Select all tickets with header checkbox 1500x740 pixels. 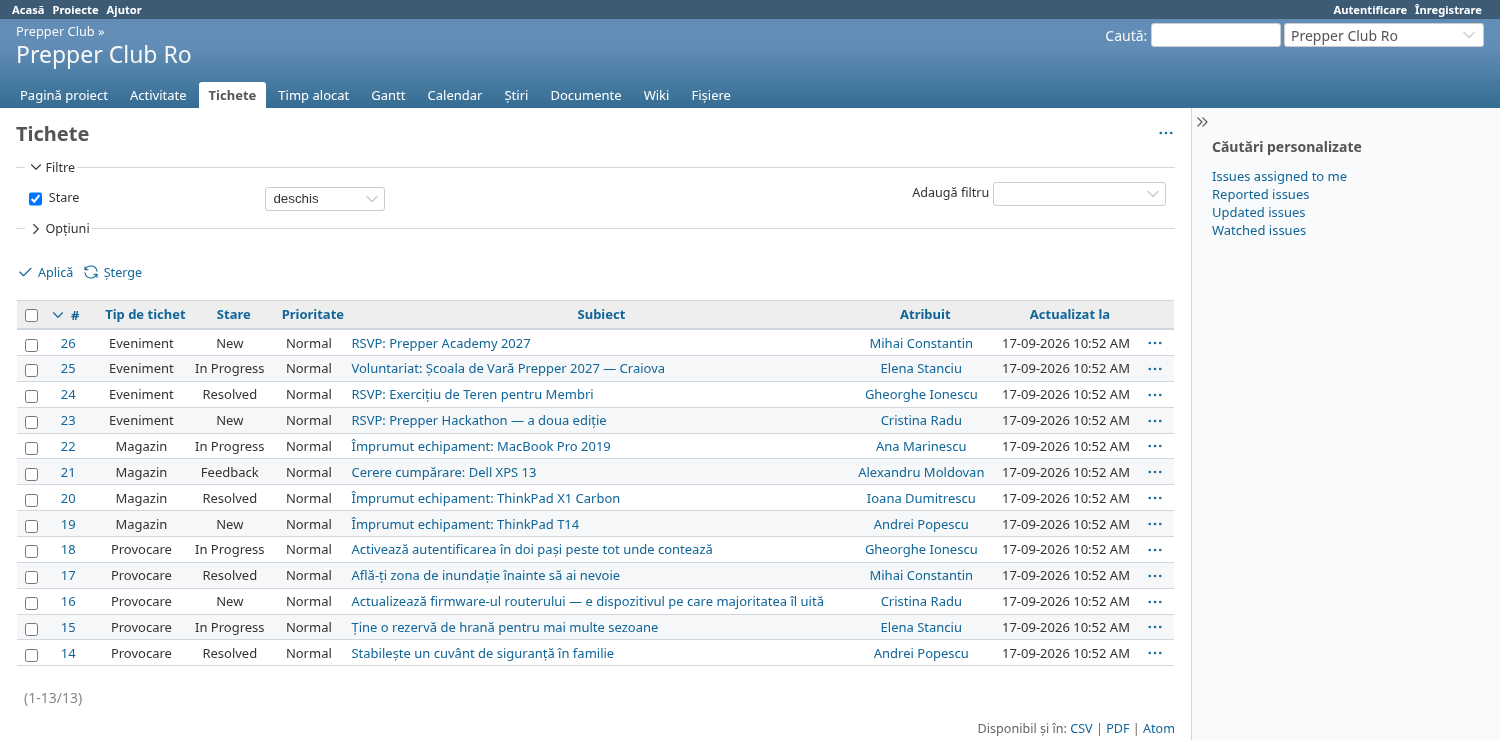pos(32,316)
